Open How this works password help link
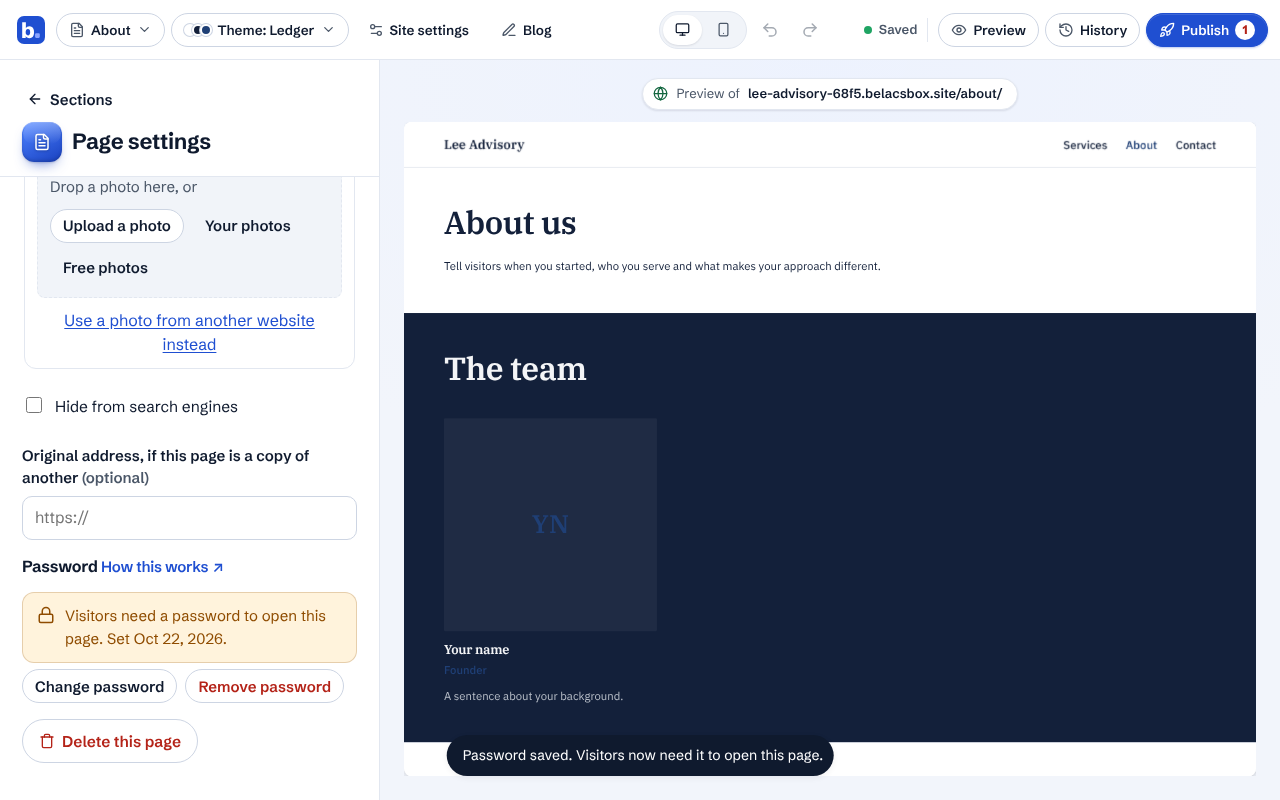The height and width of the screenshot is (800, 1280). [162, 567]
